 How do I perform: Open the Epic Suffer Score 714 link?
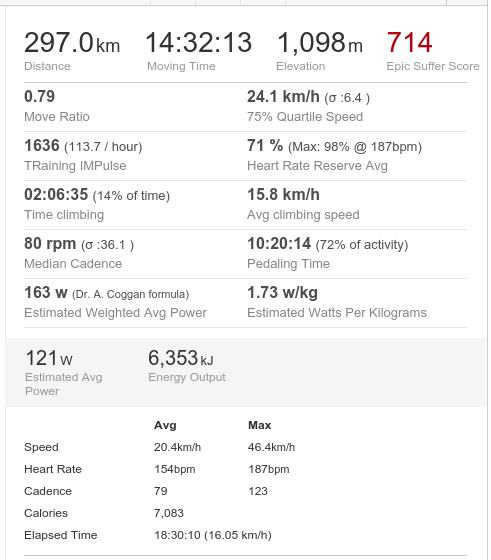coord(409,43)
